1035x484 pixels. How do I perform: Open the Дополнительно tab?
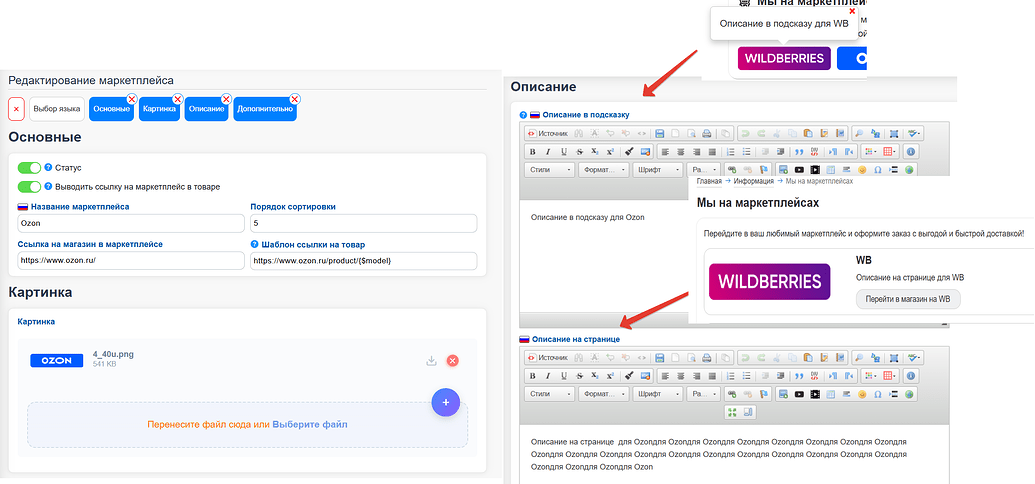264,108
